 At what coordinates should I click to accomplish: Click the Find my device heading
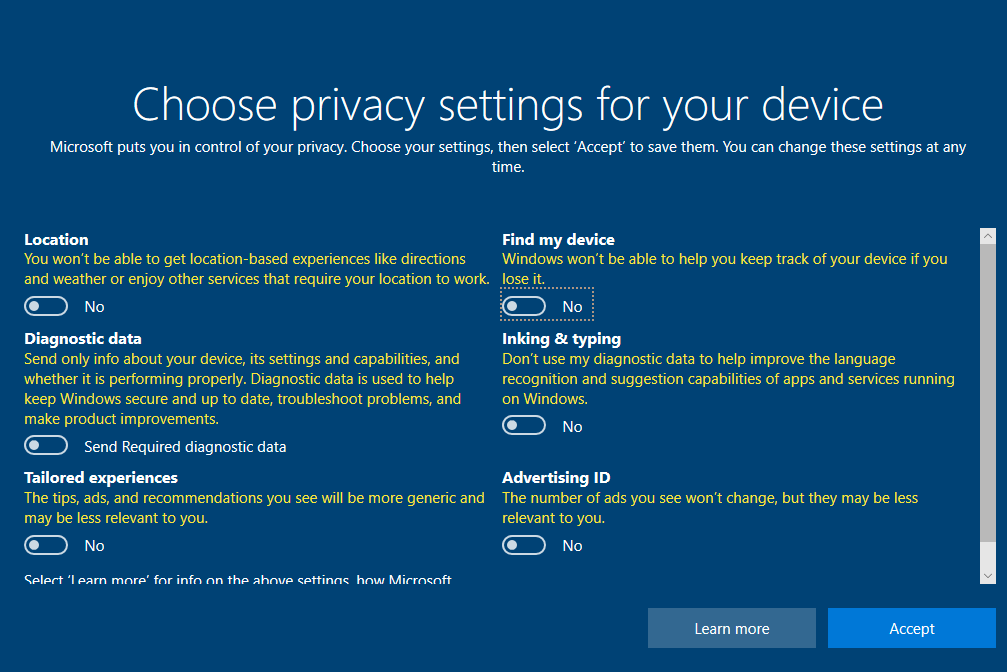(x=558, y=240)
